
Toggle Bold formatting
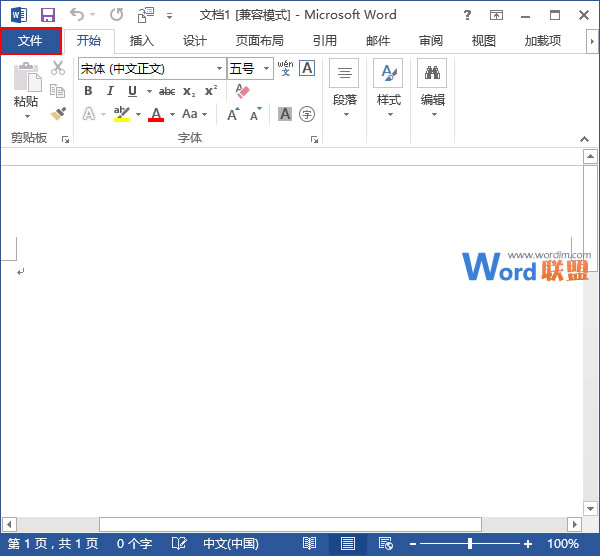[x=88, y=91]
